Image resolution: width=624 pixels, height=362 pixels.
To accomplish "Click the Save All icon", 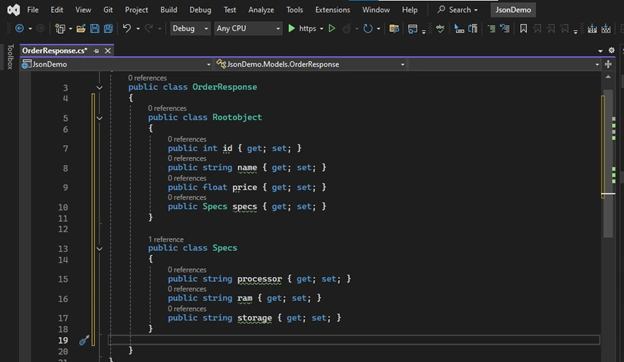I will click(x=108, y=28).
